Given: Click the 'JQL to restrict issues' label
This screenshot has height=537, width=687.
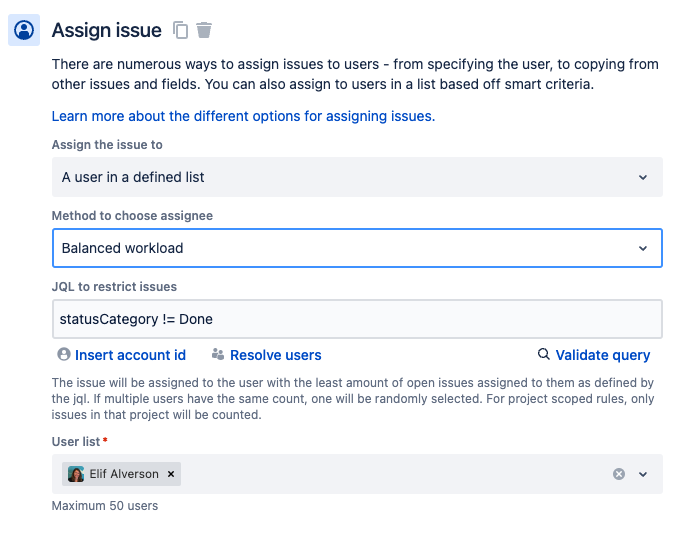Looking at the screenshot, I should pos(114,286).
